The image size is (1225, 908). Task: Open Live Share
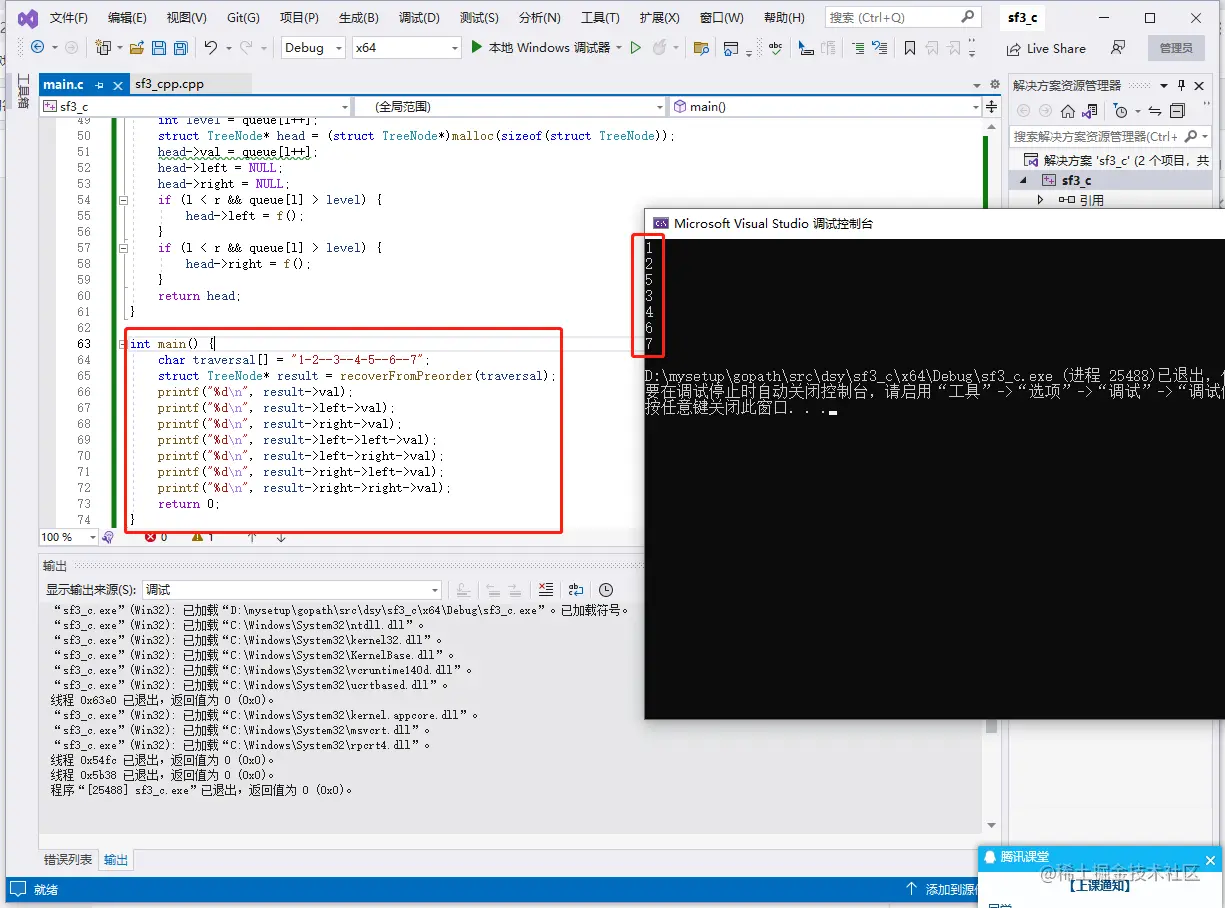pyautogui.click(x=1046, y=48)
